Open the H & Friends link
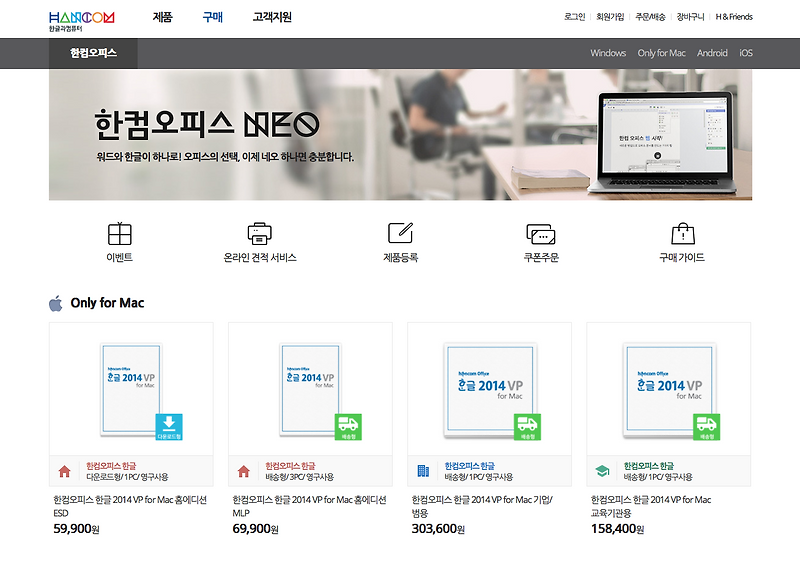Viewport: 800px width, 569px height. [734, 17]
